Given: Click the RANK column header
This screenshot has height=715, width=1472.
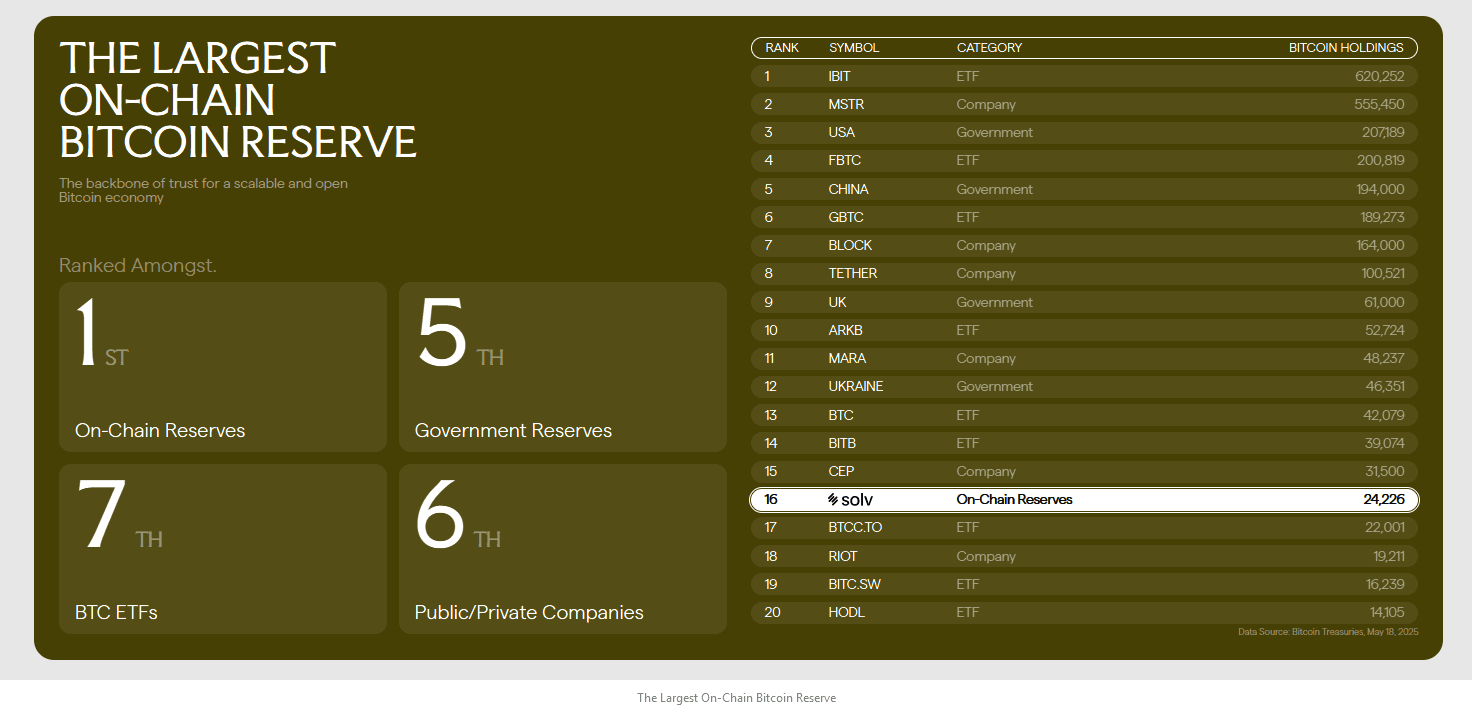Looking at the screenshot, I should (782, 48).
